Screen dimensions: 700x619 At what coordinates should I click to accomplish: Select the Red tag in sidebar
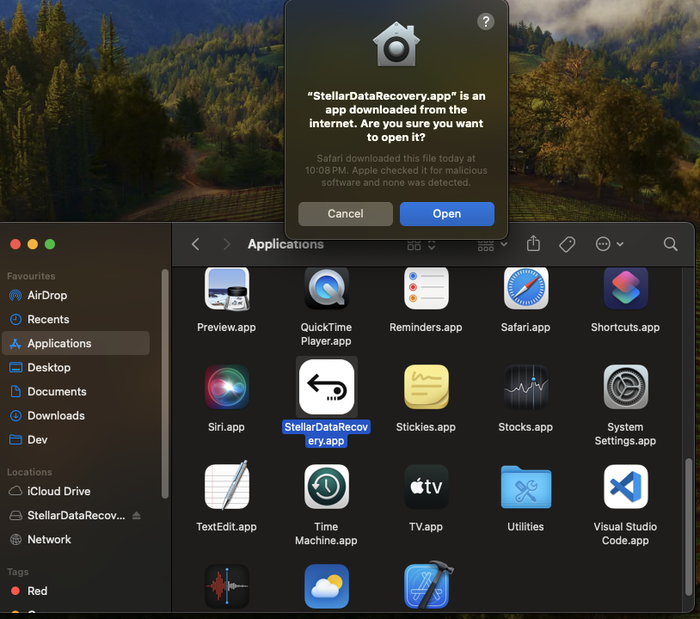(75, 591)
